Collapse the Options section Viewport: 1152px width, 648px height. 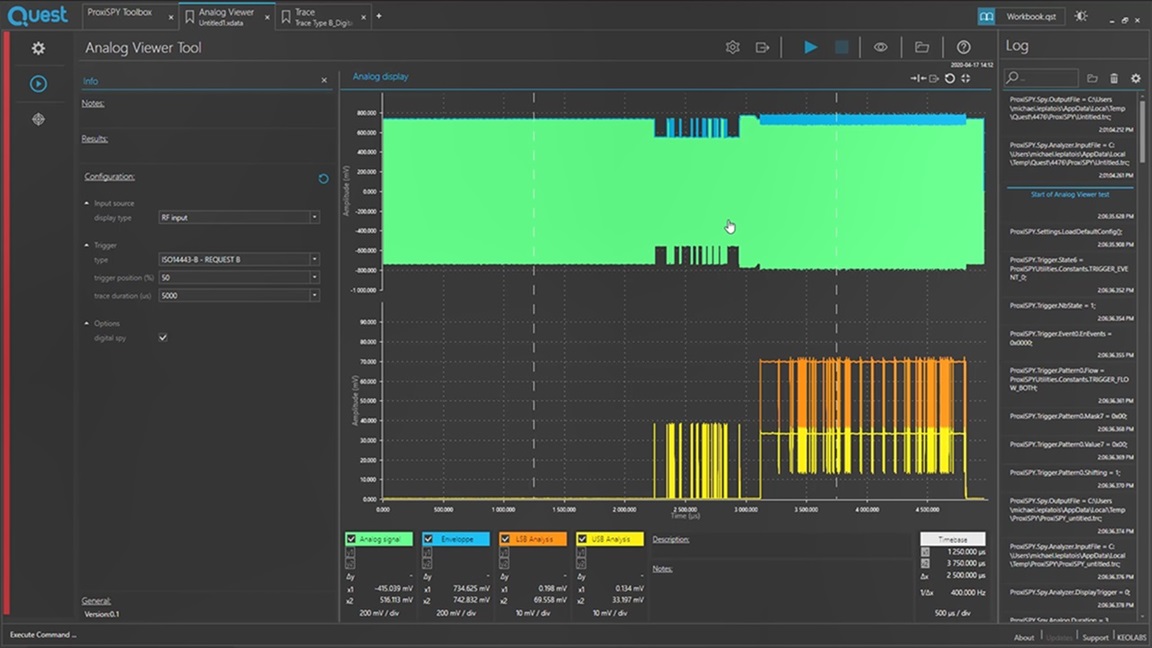click(x=87, y=323)
